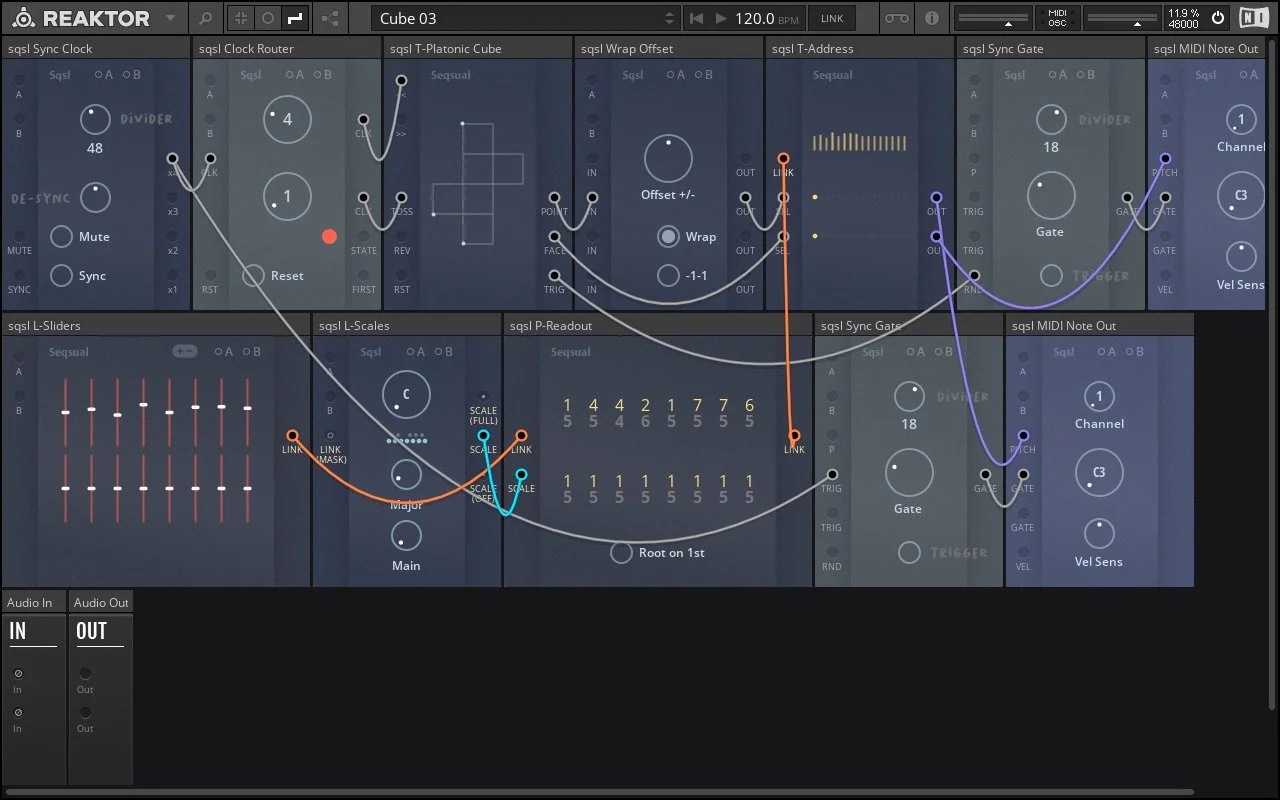1280x800 pixels.
Task: Start playback with the play button
Action: 721,18
